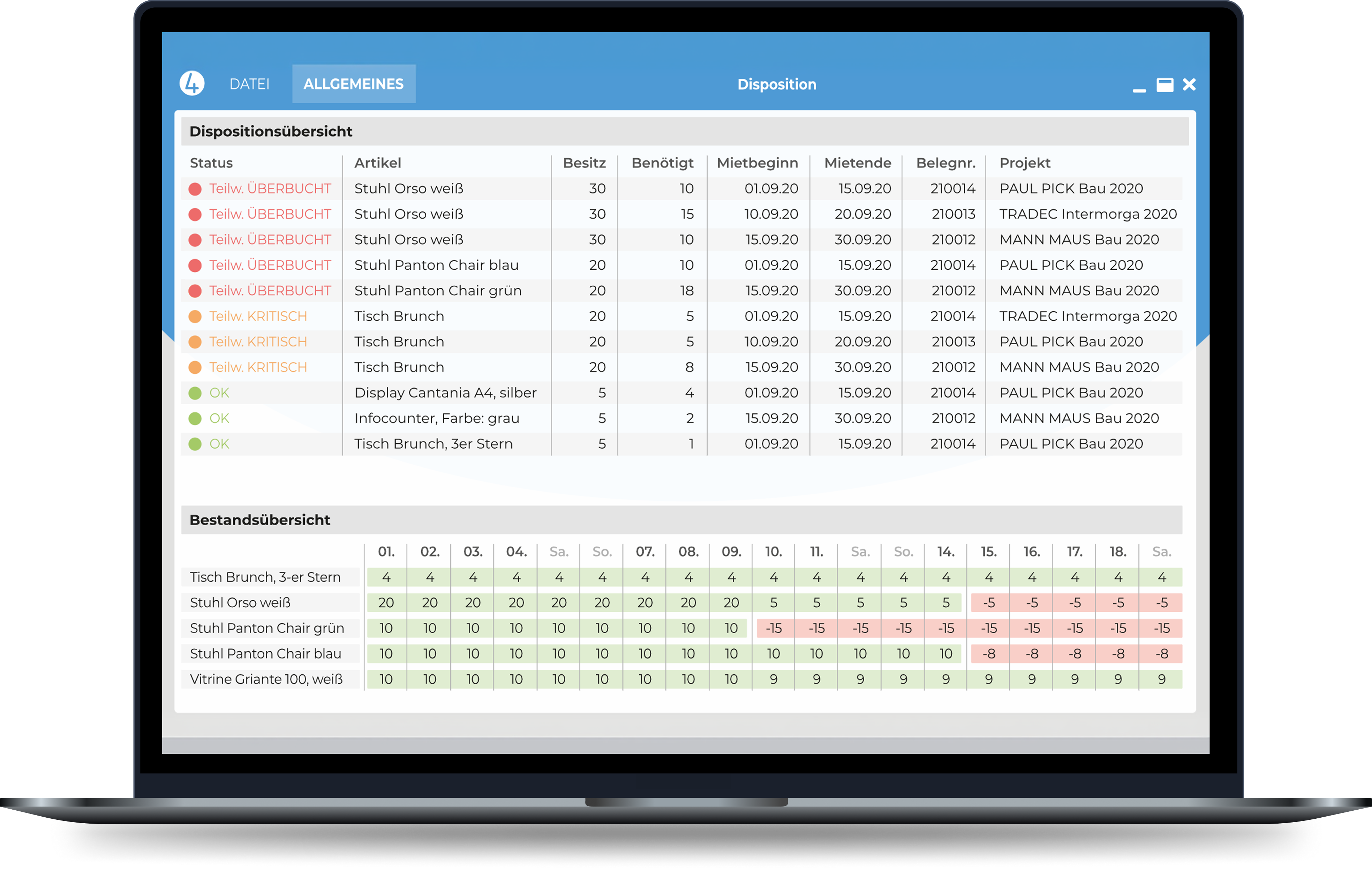This screenshot has width=1372, height=870.
Task: Click red status dot for belegnr. 210013 Orso row
Action: [195, 214]
